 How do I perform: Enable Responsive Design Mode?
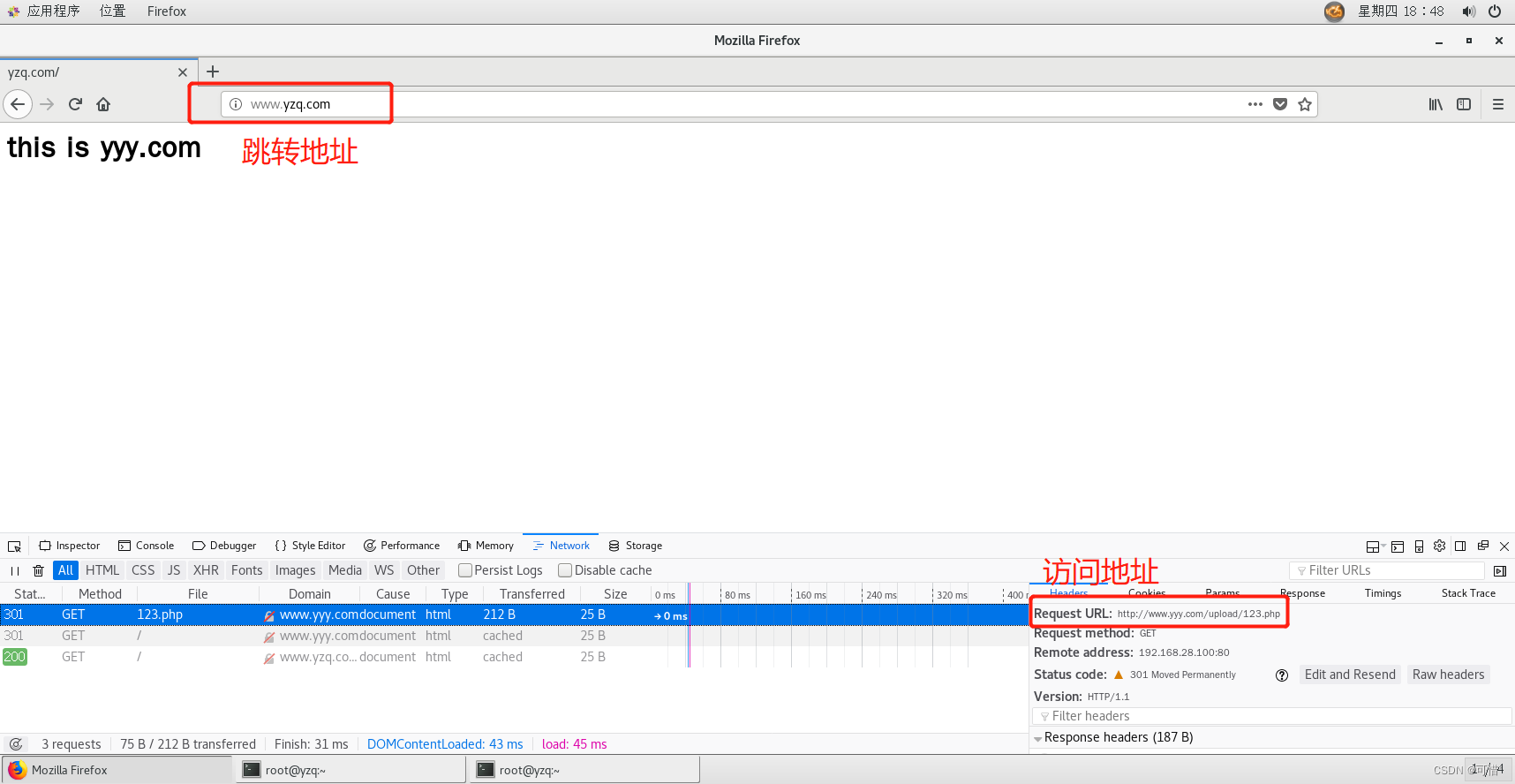tap(1419, 547)
